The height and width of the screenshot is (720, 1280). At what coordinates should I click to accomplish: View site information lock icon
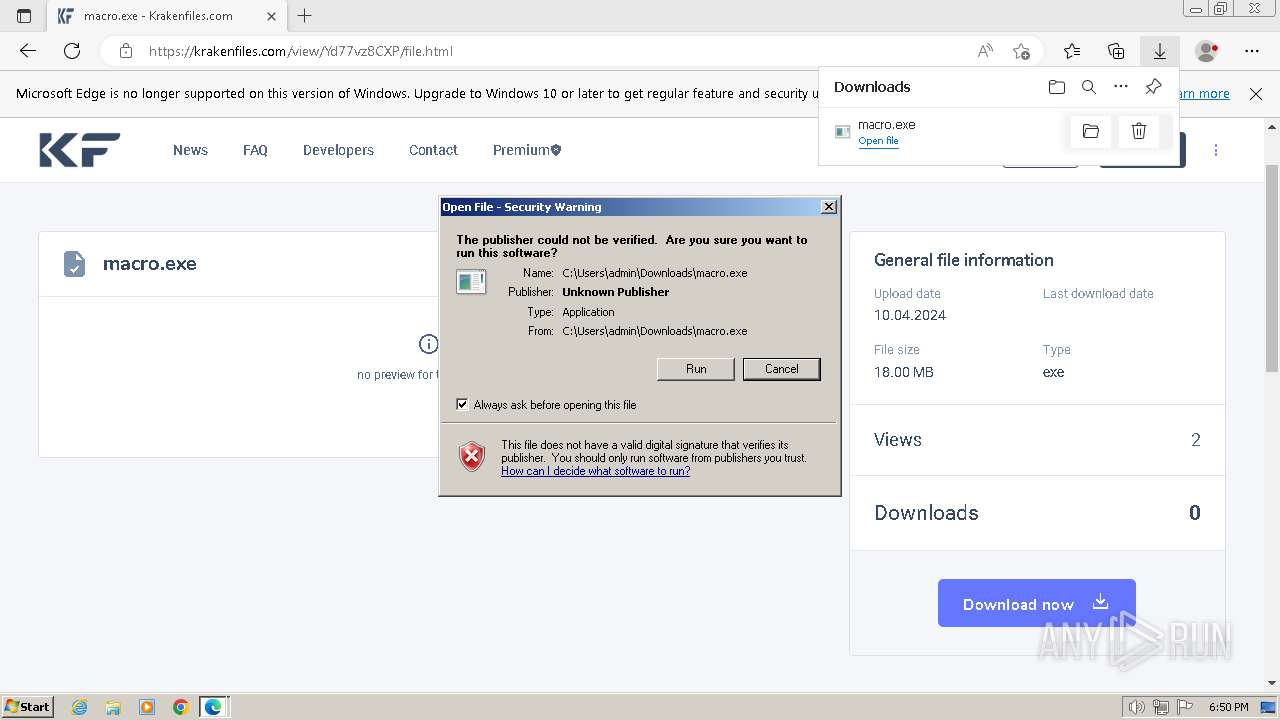(125, 51)
